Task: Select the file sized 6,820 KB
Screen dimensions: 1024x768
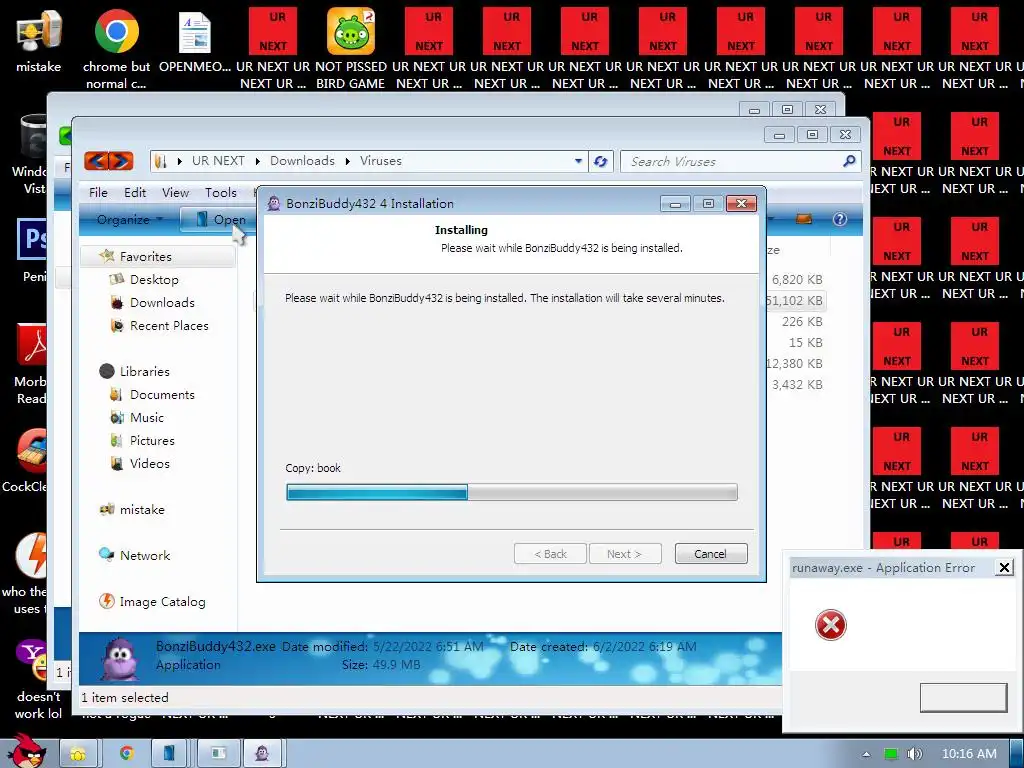Action: [797, 280]
